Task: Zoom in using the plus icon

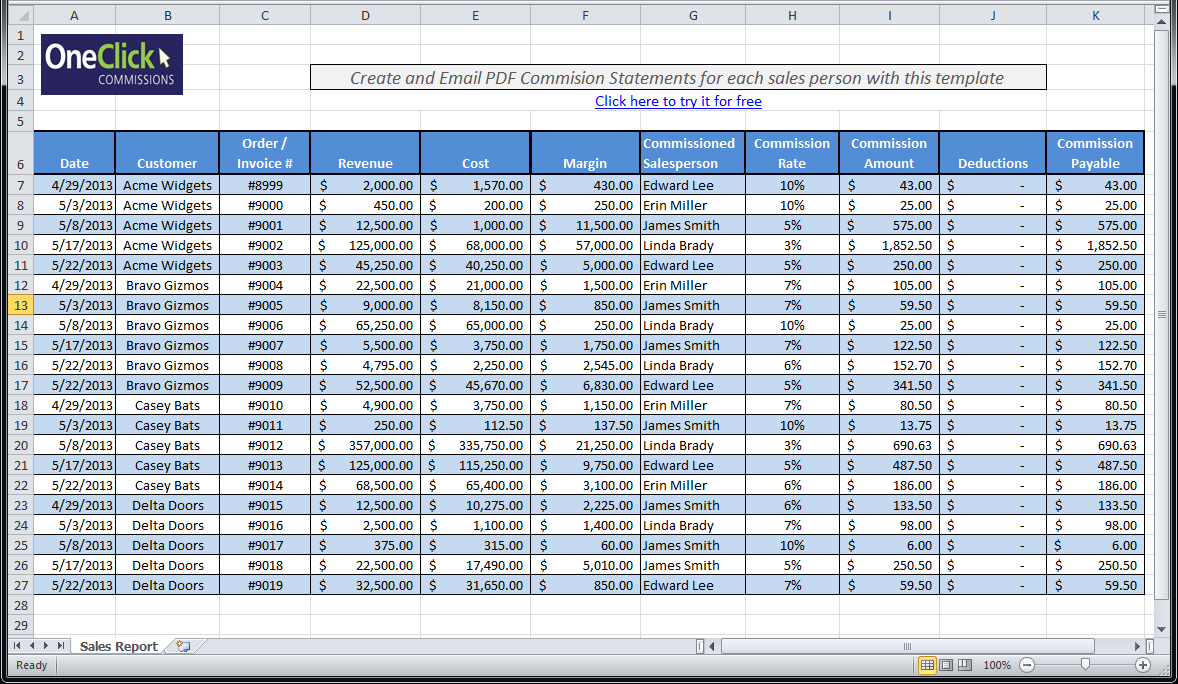Action: (x=1144, y=665)
